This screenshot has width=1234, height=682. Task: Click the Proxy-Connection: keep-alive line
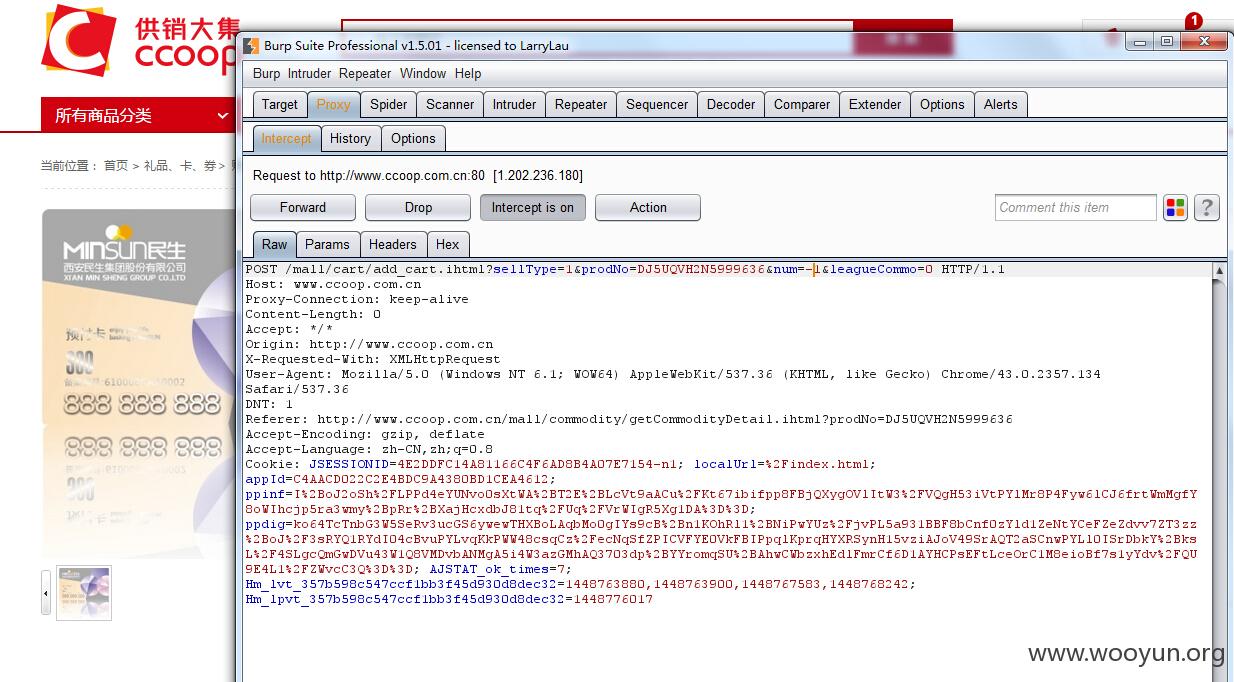coord(357,299)
